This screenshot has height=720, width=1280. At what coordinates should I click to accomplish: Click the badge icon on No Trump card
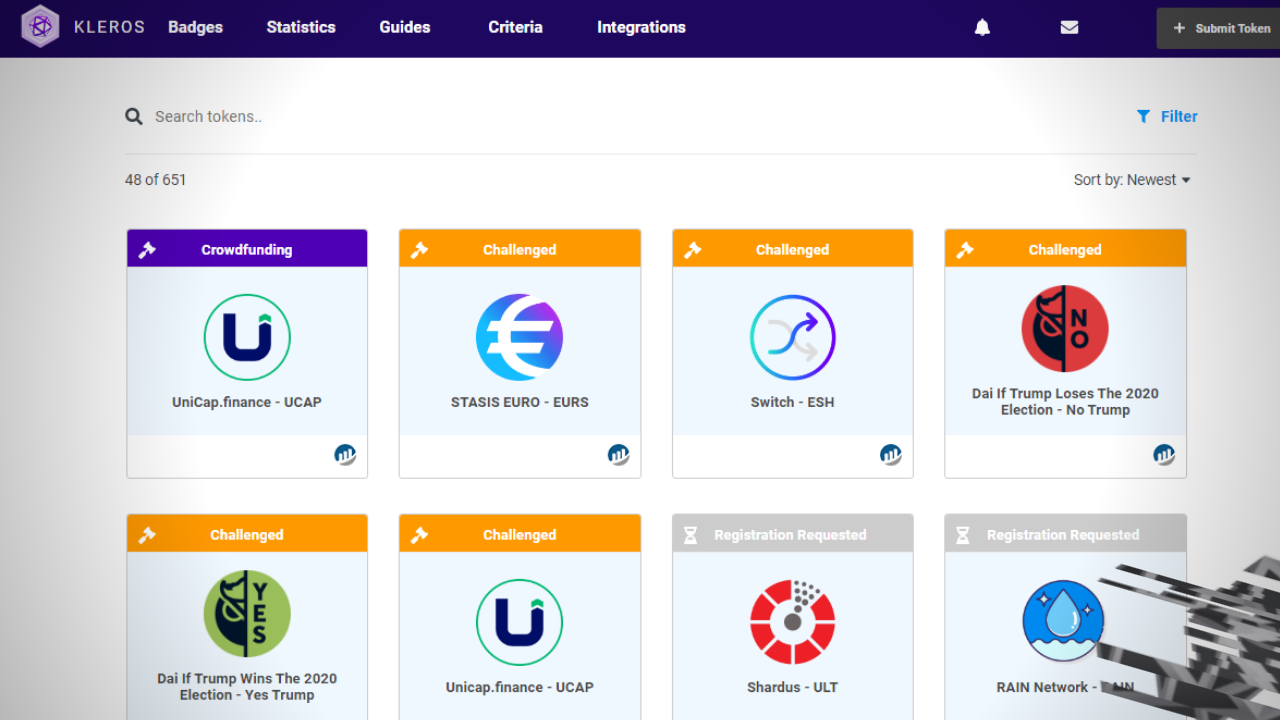1164,455
